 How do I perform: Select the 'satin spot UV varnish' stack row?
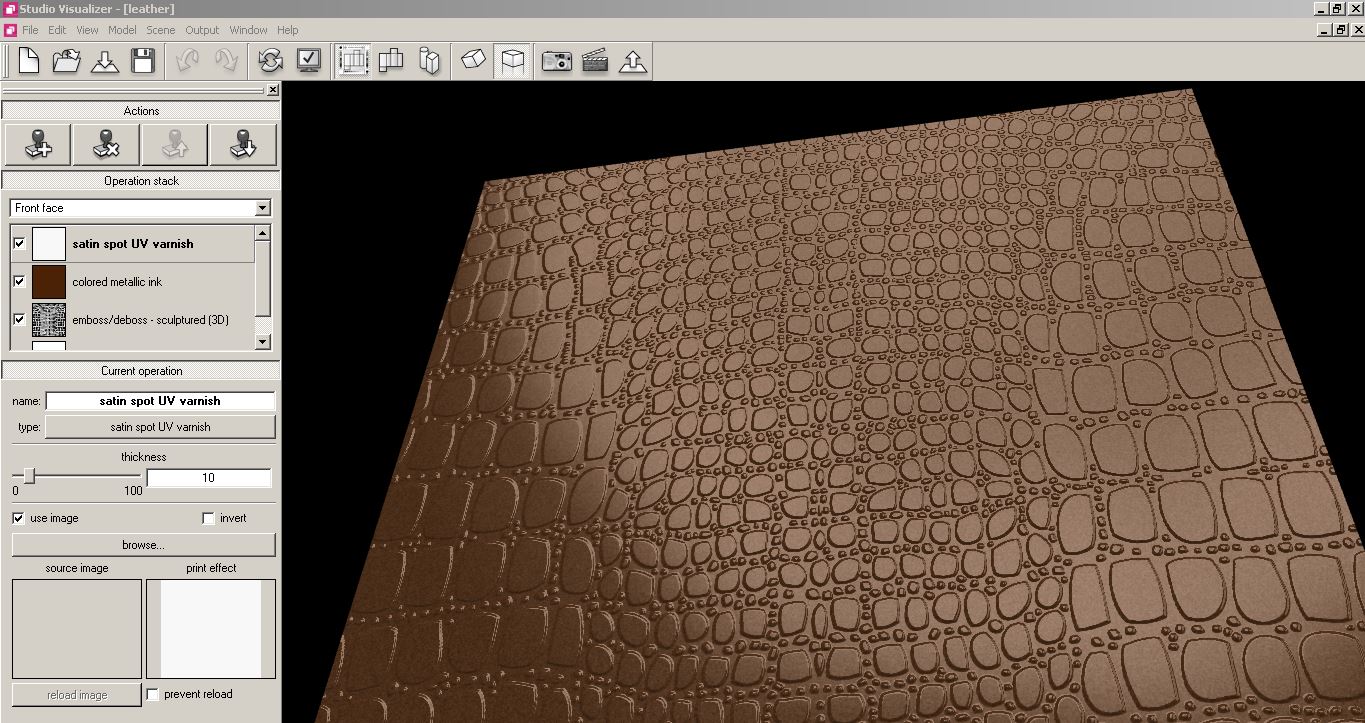click(133, 244)
